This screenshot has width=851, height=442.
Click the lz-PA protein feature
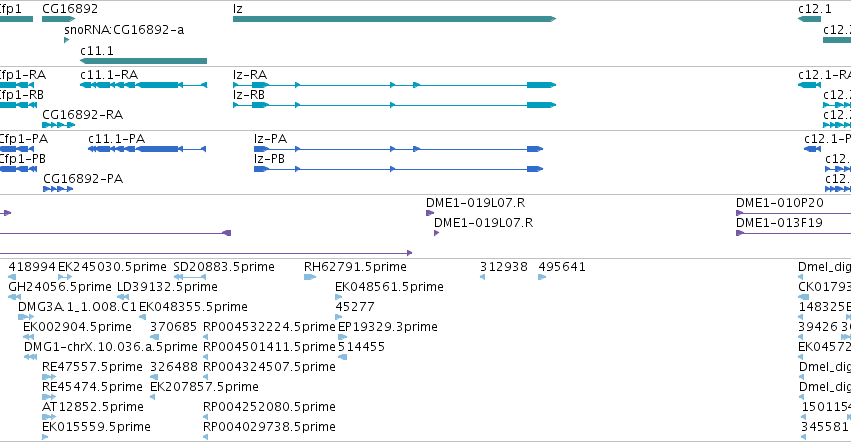click(x=398, y=149)
